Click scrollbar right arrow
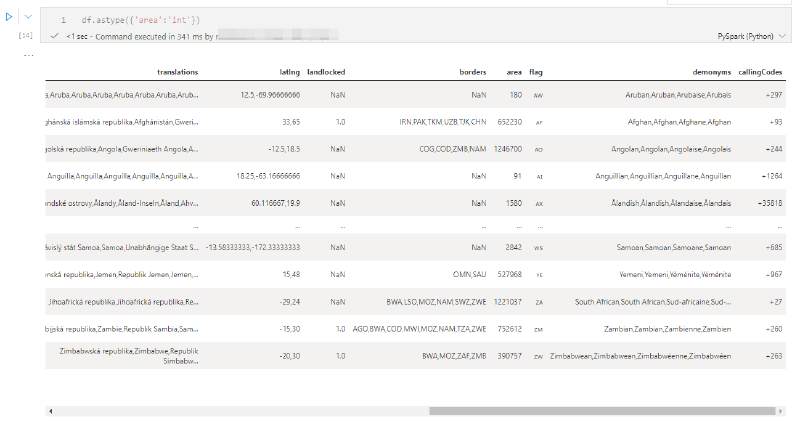The height and width of the screenshot is (422, 800). coord(780,411)
